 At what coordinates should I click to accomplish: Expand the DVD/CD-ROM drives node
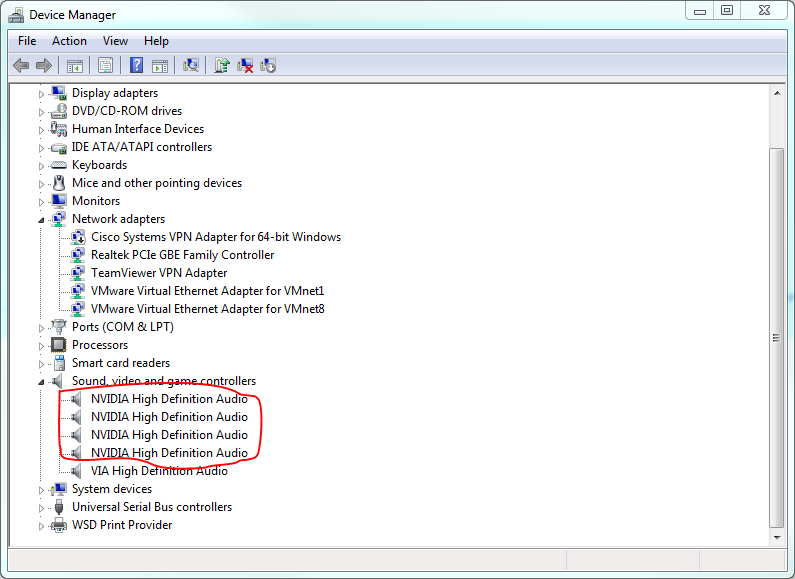coord(41,112)
